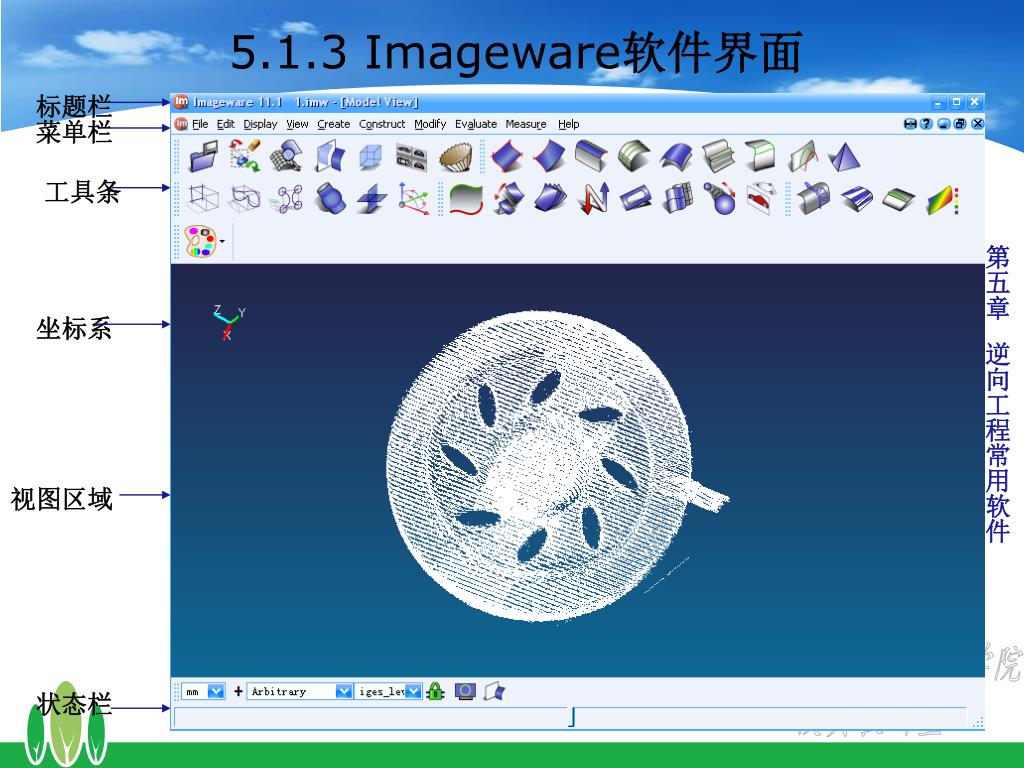Screen dimensions: 1024x768
Task: Click the gray surface with green edge icon
Action: pos(760,157)
